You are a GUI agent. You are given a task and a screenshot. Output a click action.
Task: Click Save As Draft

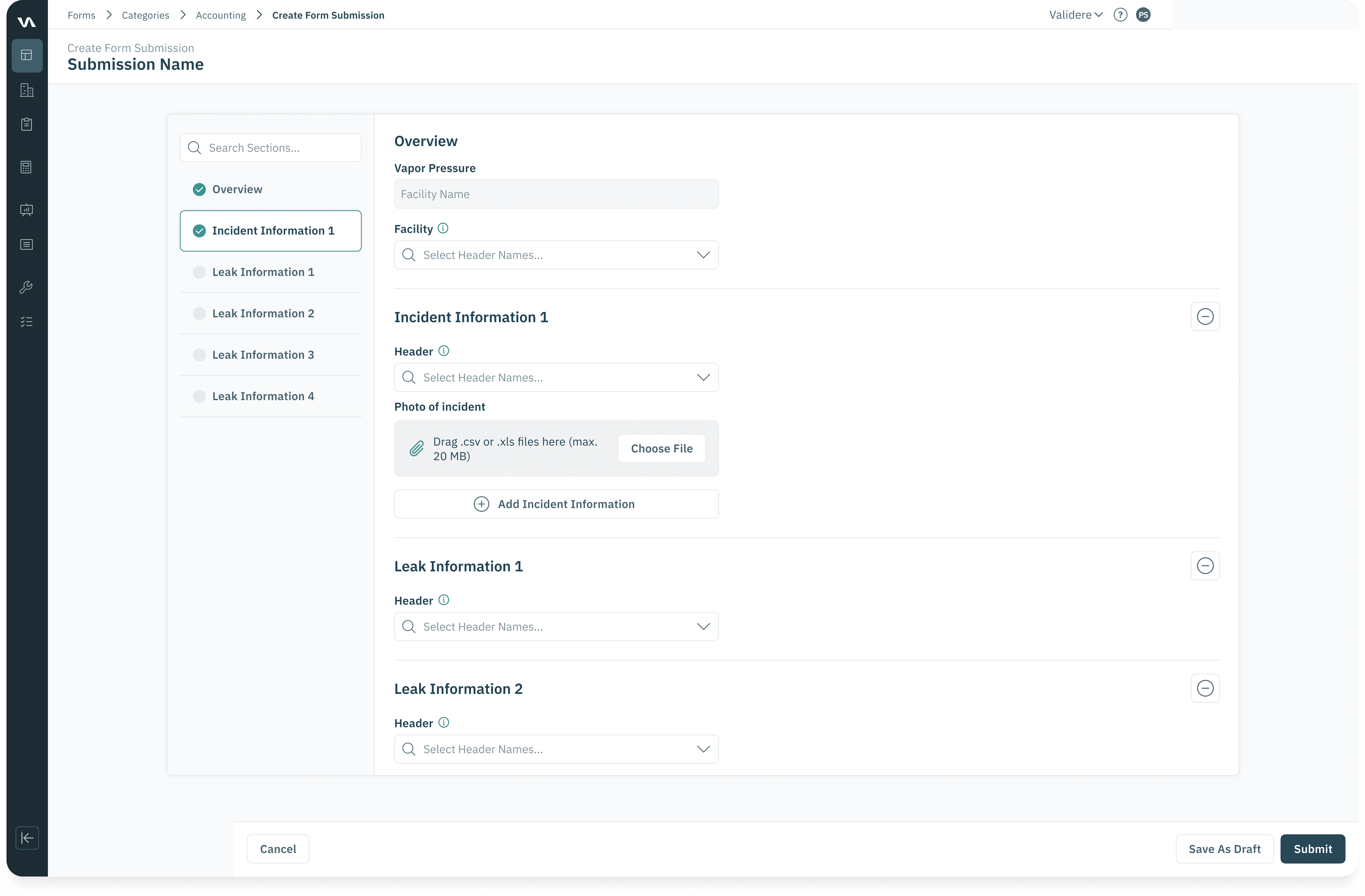pos(1224,849)
